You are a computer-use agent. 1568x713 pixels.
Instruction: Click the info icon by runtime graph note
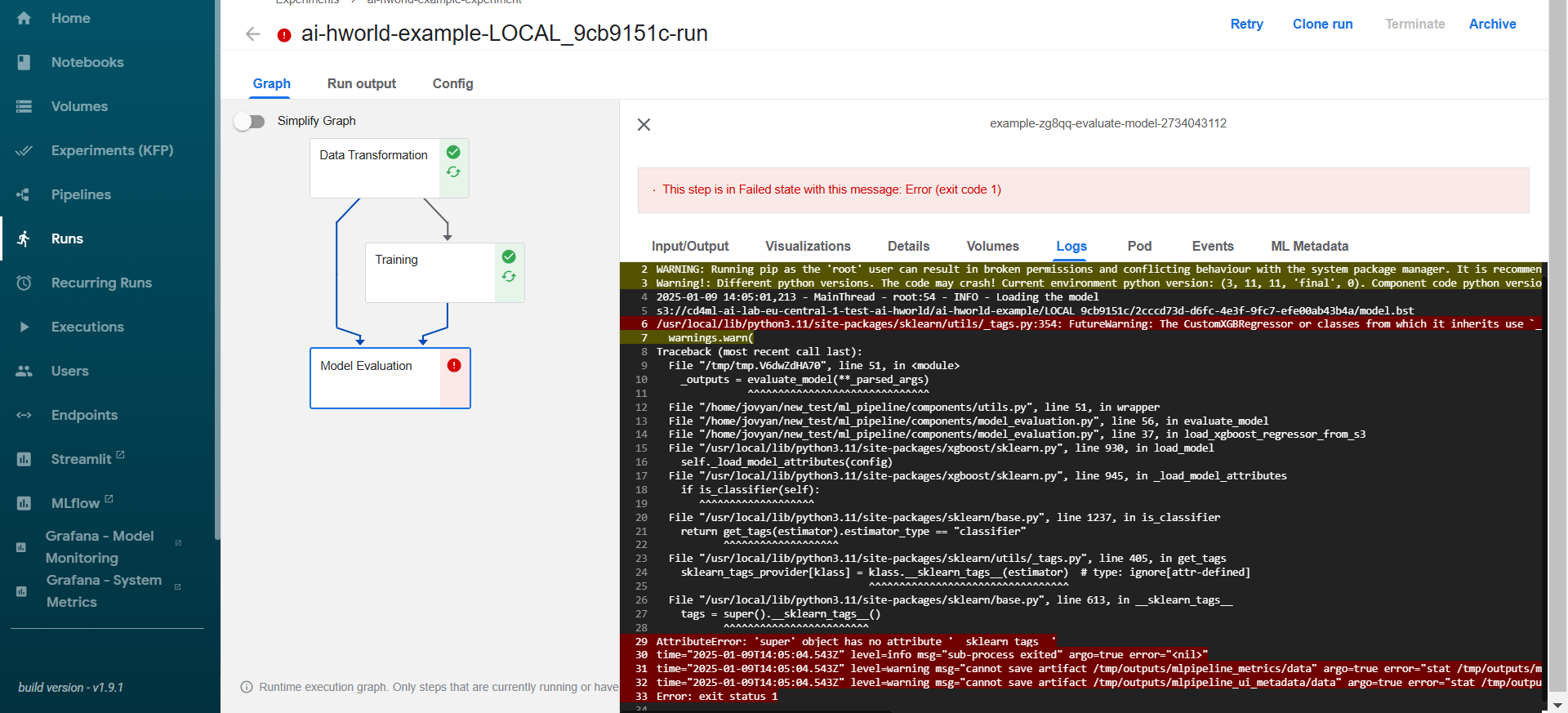click(247, 687)
